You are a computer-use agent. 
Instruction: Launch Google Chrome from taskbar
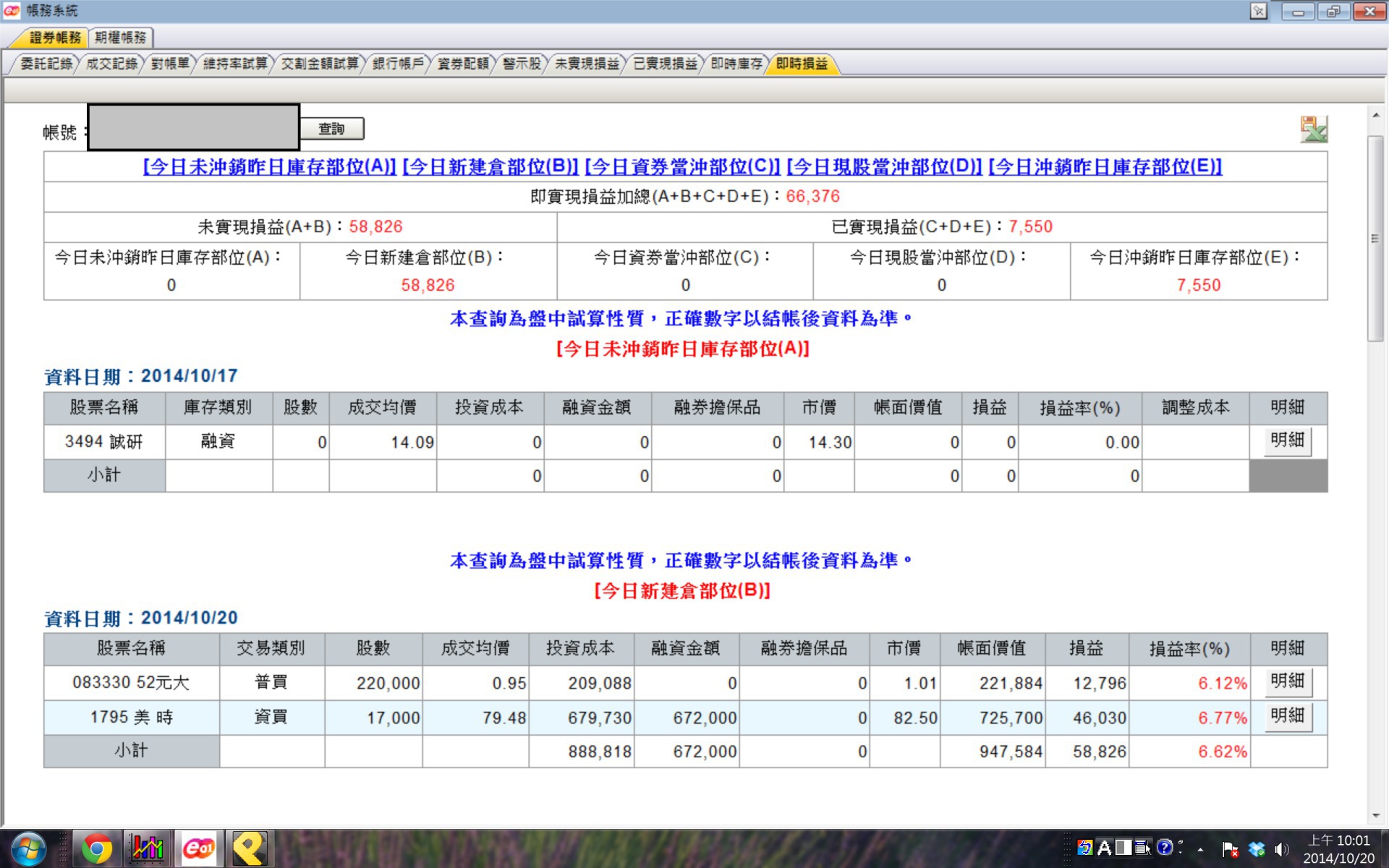[97, 848]
